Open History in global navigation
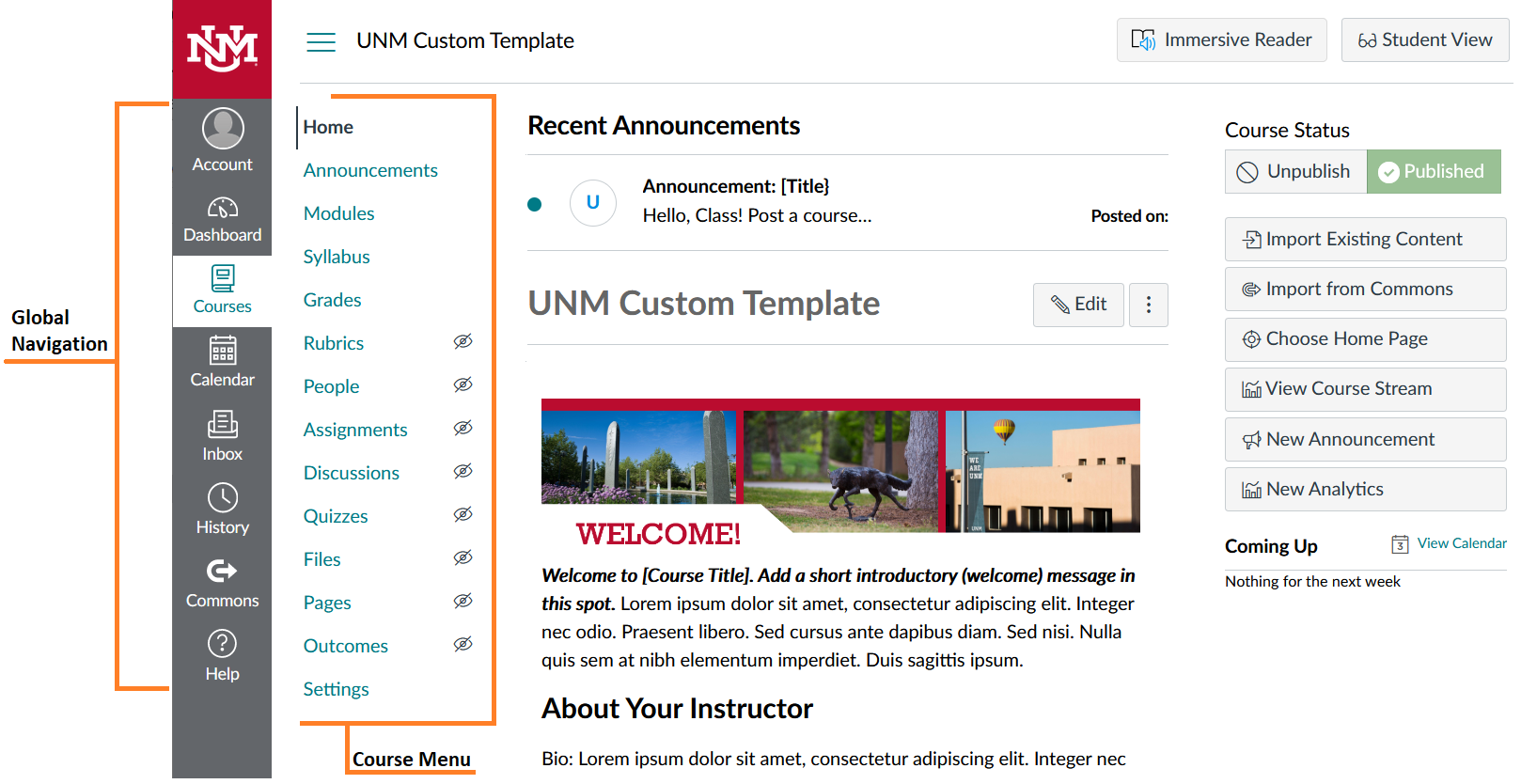1521x784 pixels. (222, 510)
